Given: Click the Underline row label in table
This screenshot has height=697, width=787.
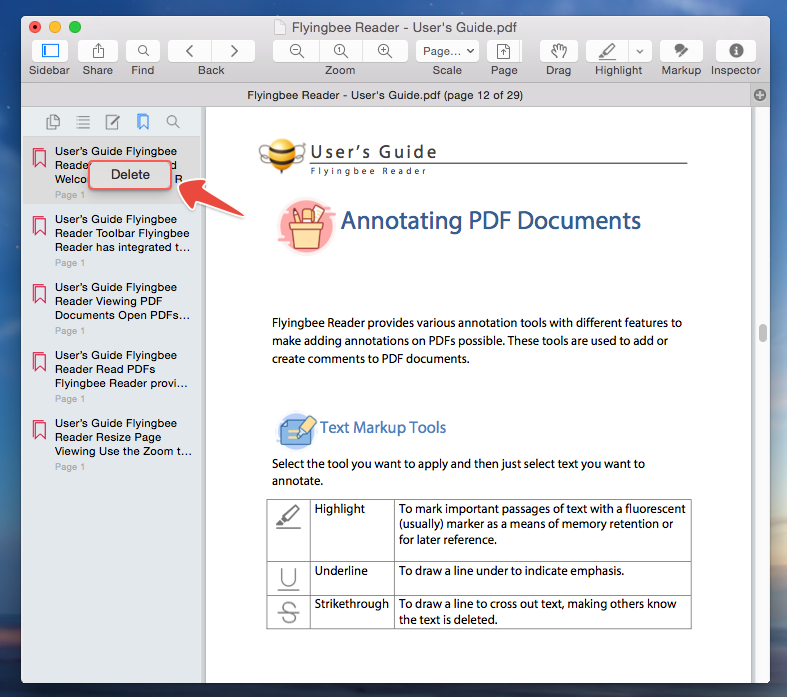Looking at the screenshot, I should click(x=341, y=571).
